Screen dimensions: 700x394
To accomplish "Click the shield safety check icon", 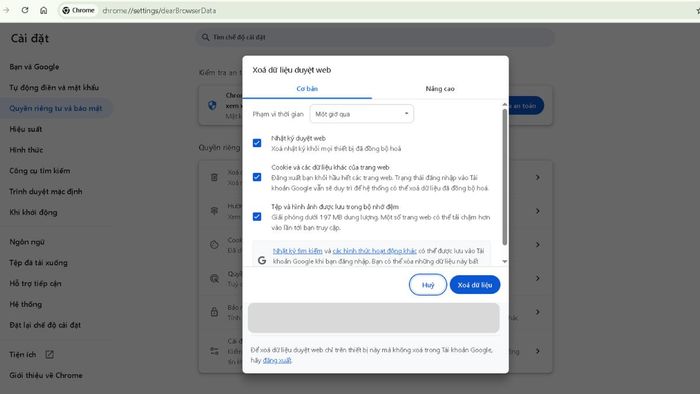I will pos(212,105).
